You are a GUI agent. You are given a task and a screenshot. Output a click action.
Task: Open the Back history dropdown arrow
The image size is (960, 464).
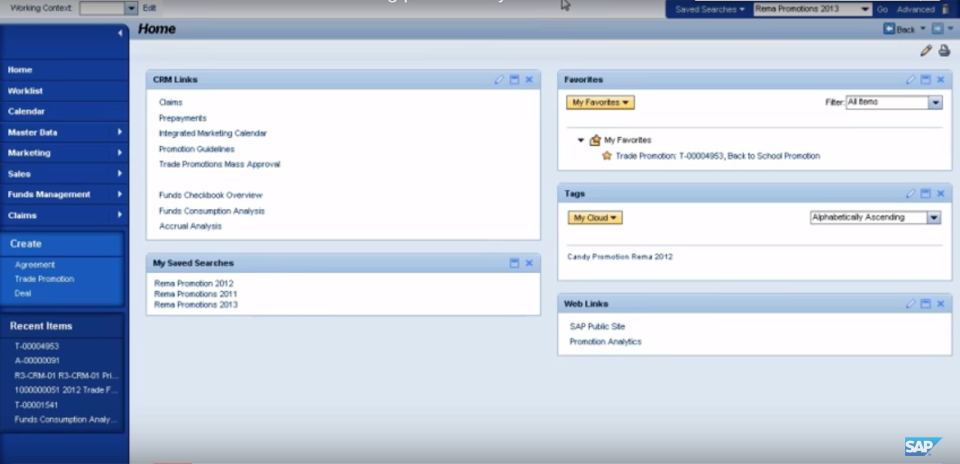click(923, 29)
